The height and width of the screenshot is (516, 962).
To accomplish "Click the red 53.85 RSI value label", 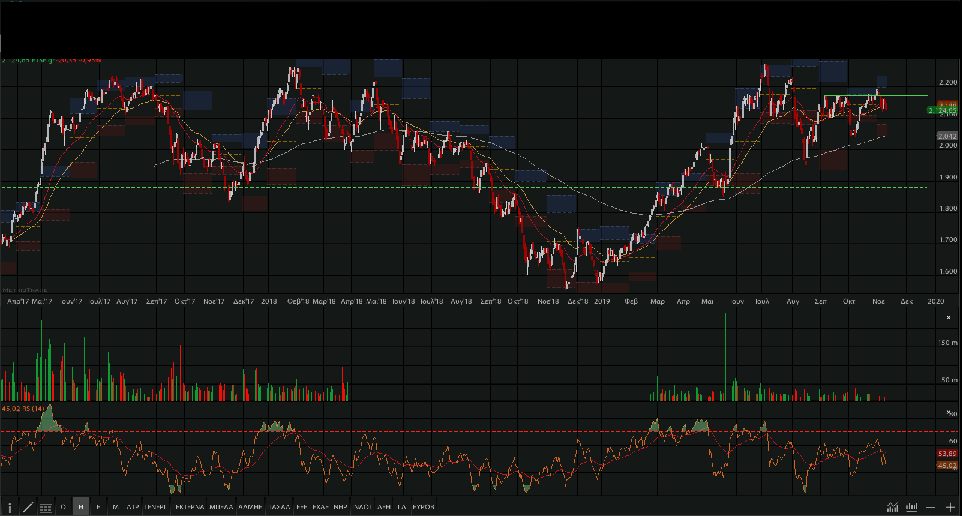I will (947, 454).
